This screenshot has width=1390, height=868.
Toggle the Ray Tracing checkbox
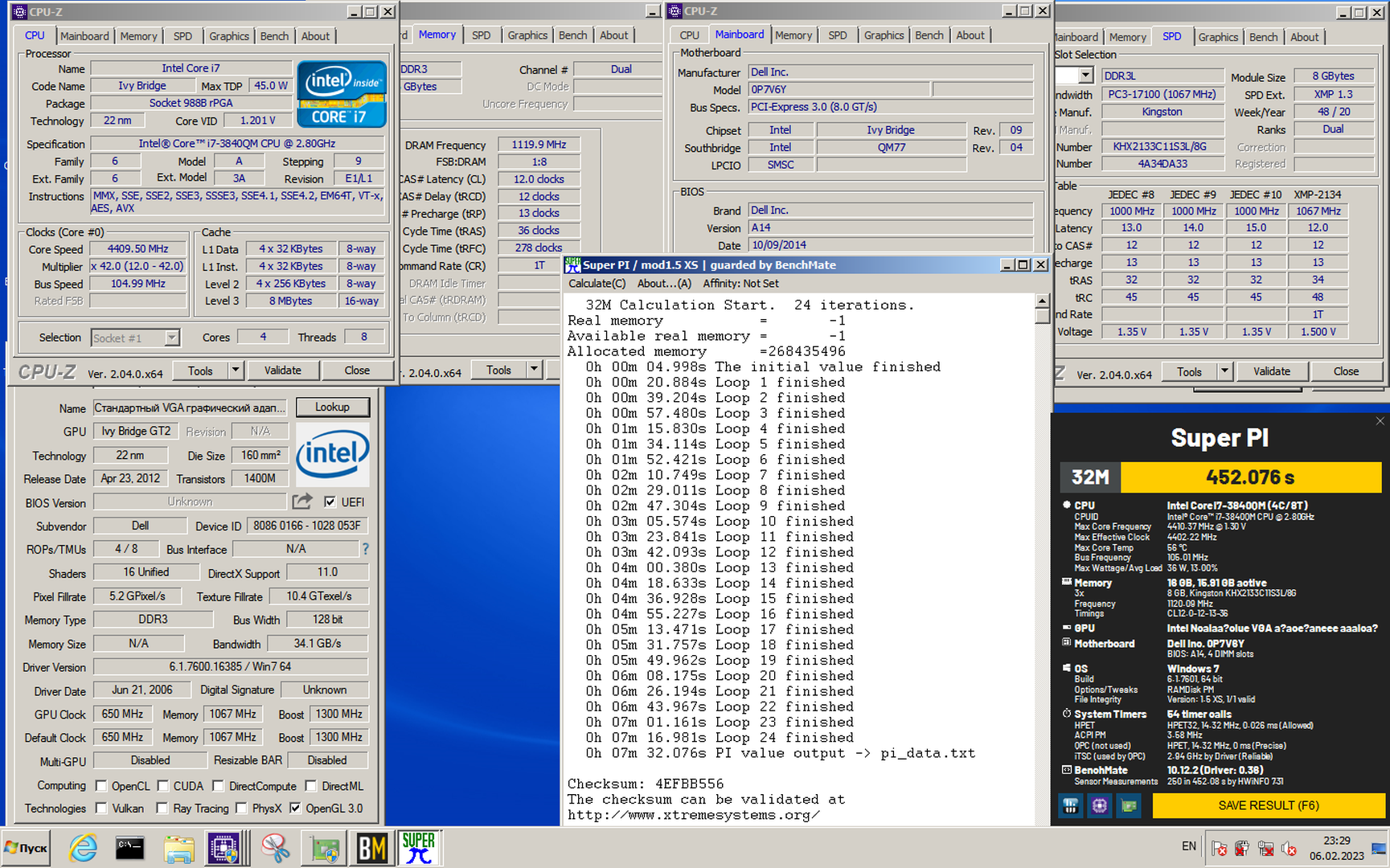pyautogui.click(x=162, y=808)
